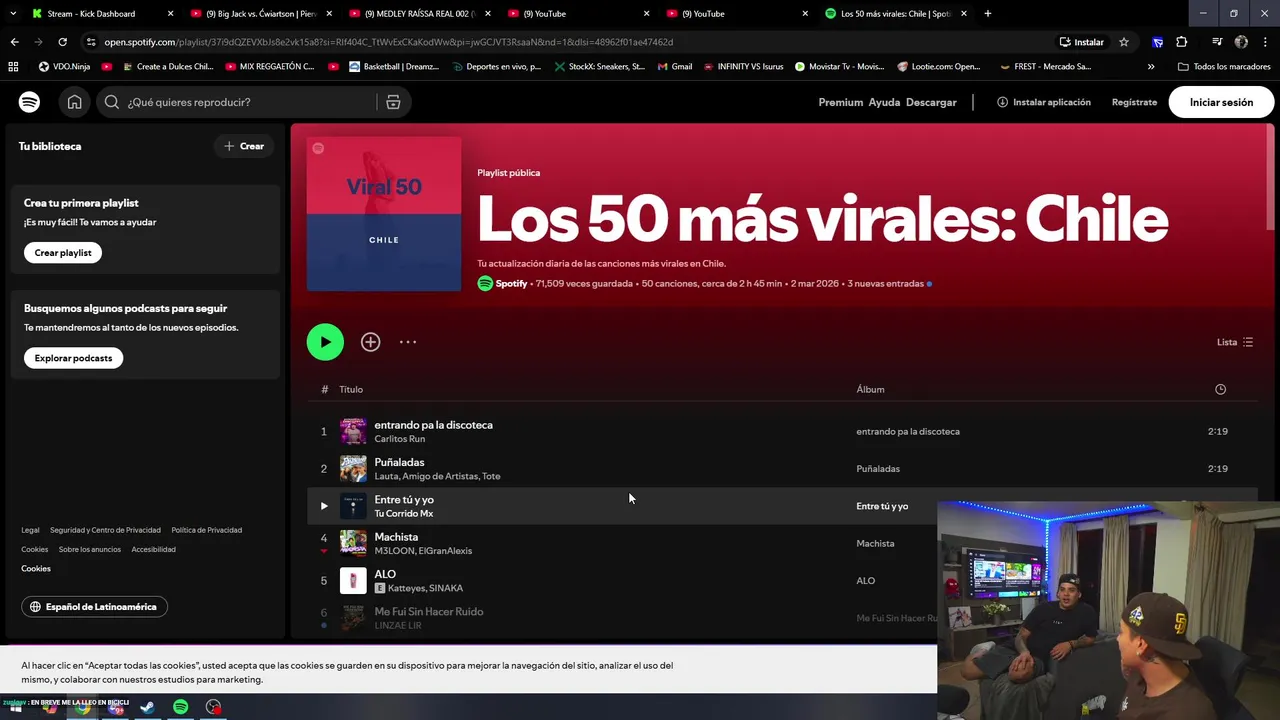Open Steam from the Windows taskbar
1280x720 pixels.
[x=147, y=707]
